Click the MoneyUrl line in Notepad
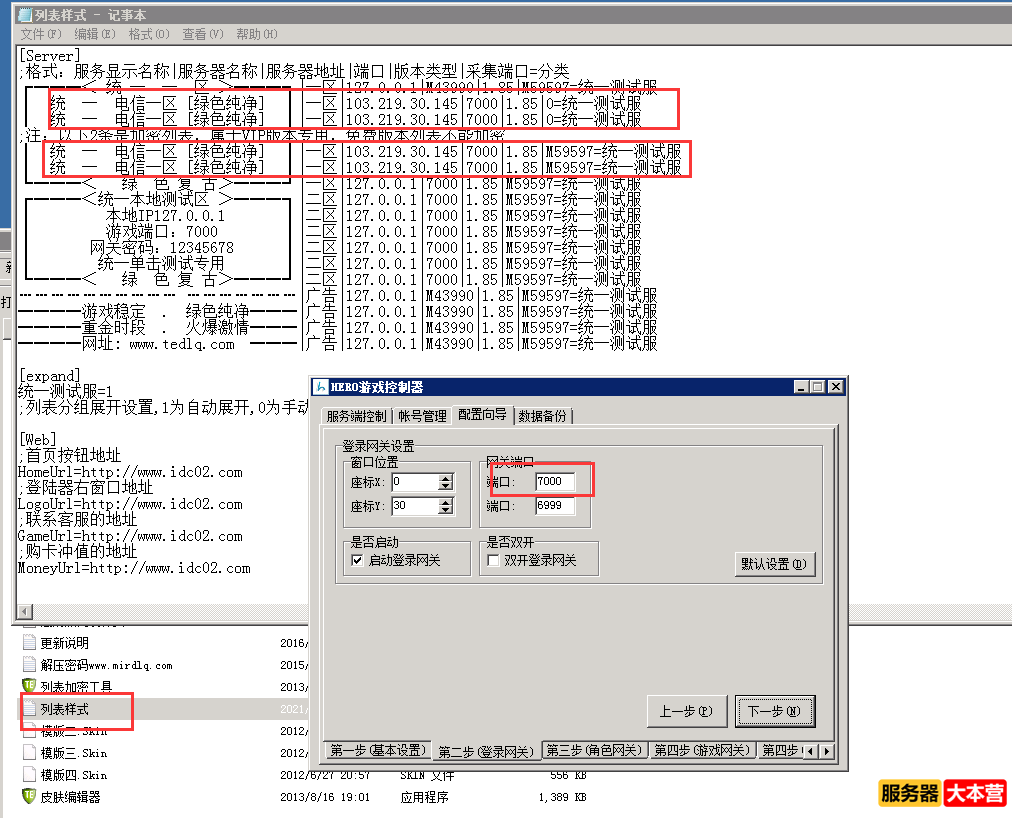The height and width of the screenshot is (818, 1012). 134,568
